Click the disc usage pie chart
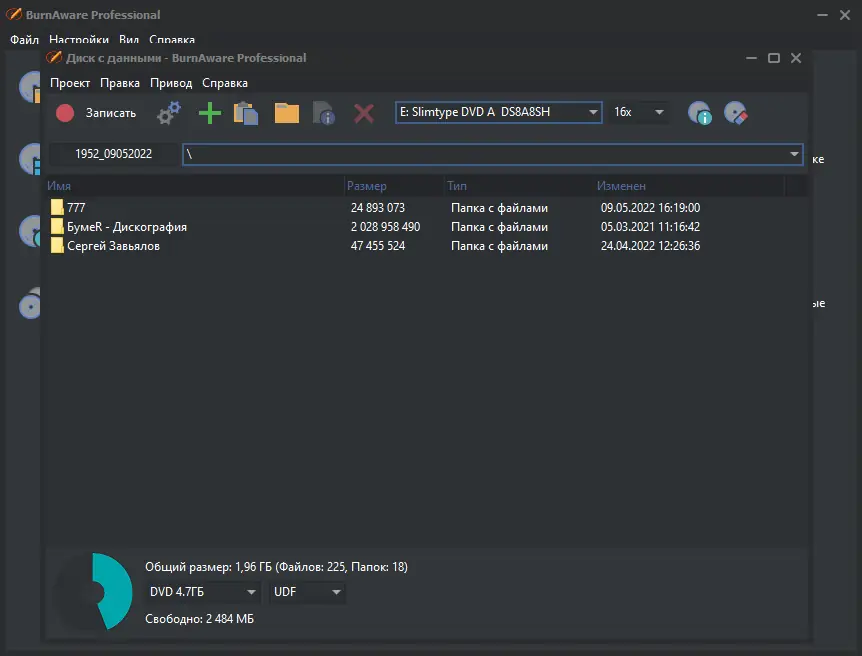Image resolution: width=862 pixels, height=656 pixels. click(x=93, y=592)
